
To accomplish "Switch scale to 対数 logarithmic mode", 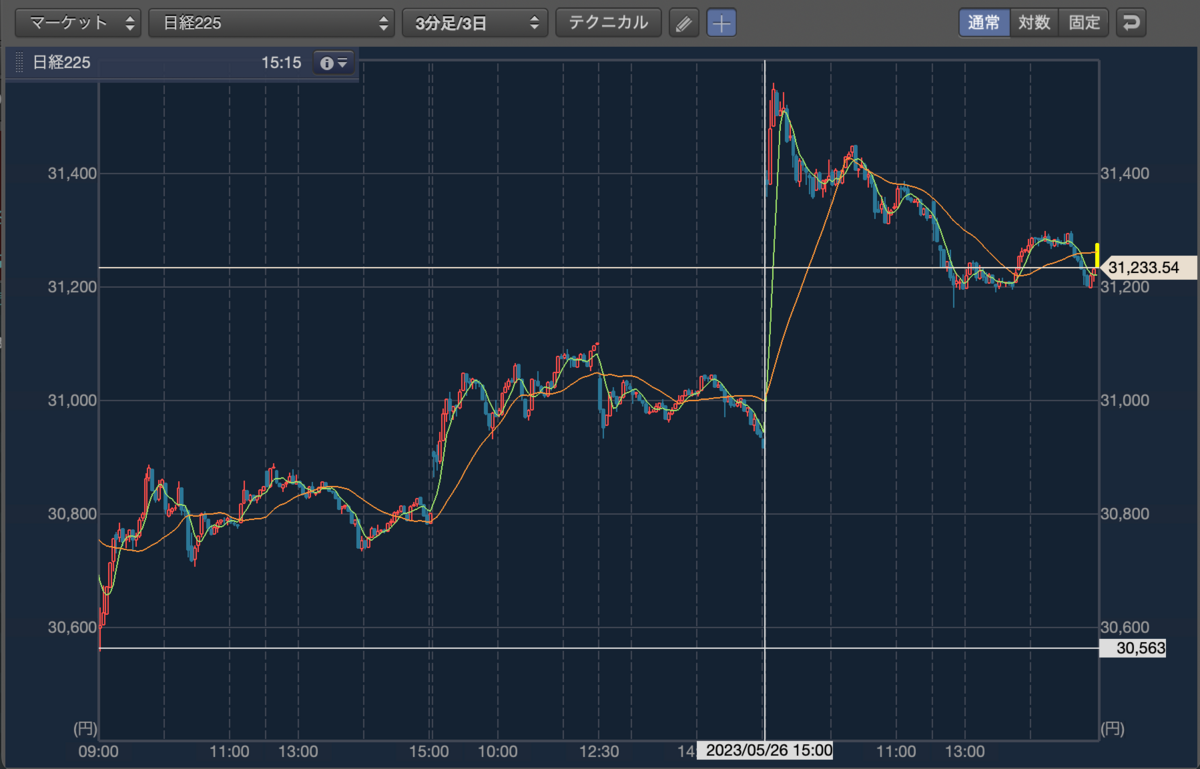I will click(1034, 22).
